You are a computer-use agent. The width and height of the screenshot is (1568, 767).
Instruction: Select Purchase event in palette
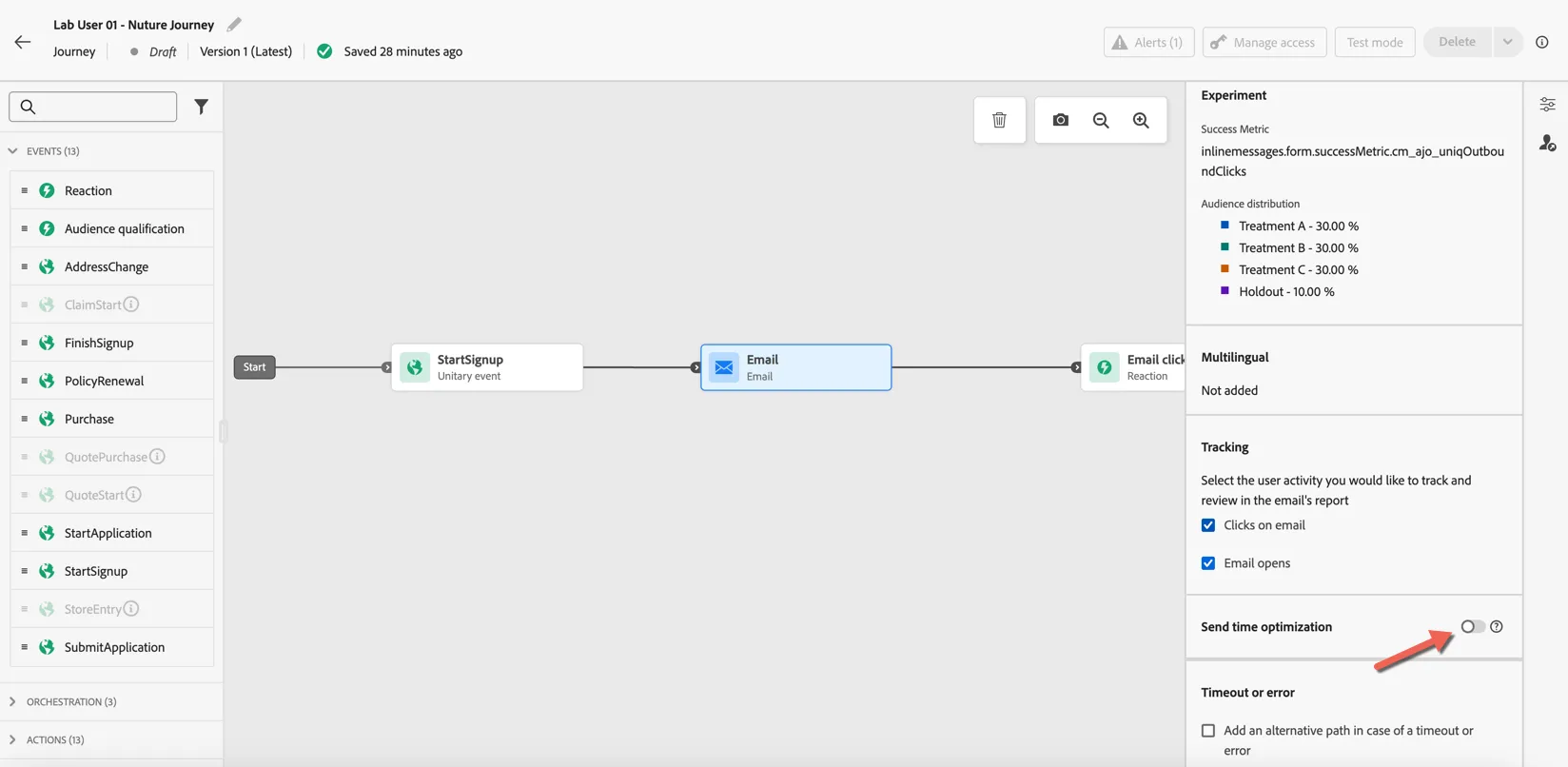tap(112, 419)
